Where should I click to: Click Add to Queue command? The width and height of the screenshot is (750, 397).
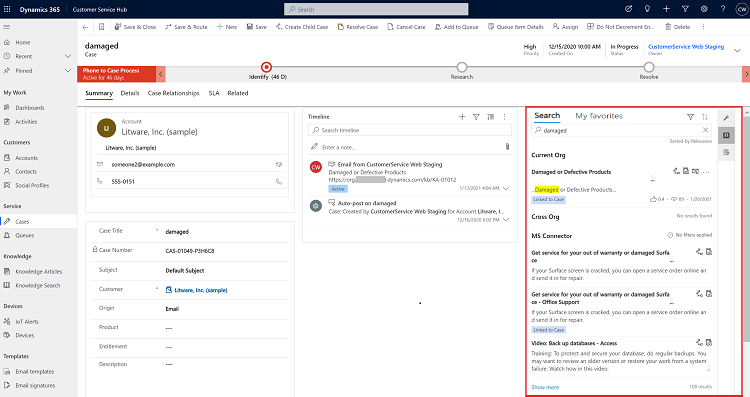(x=456, y=27)
